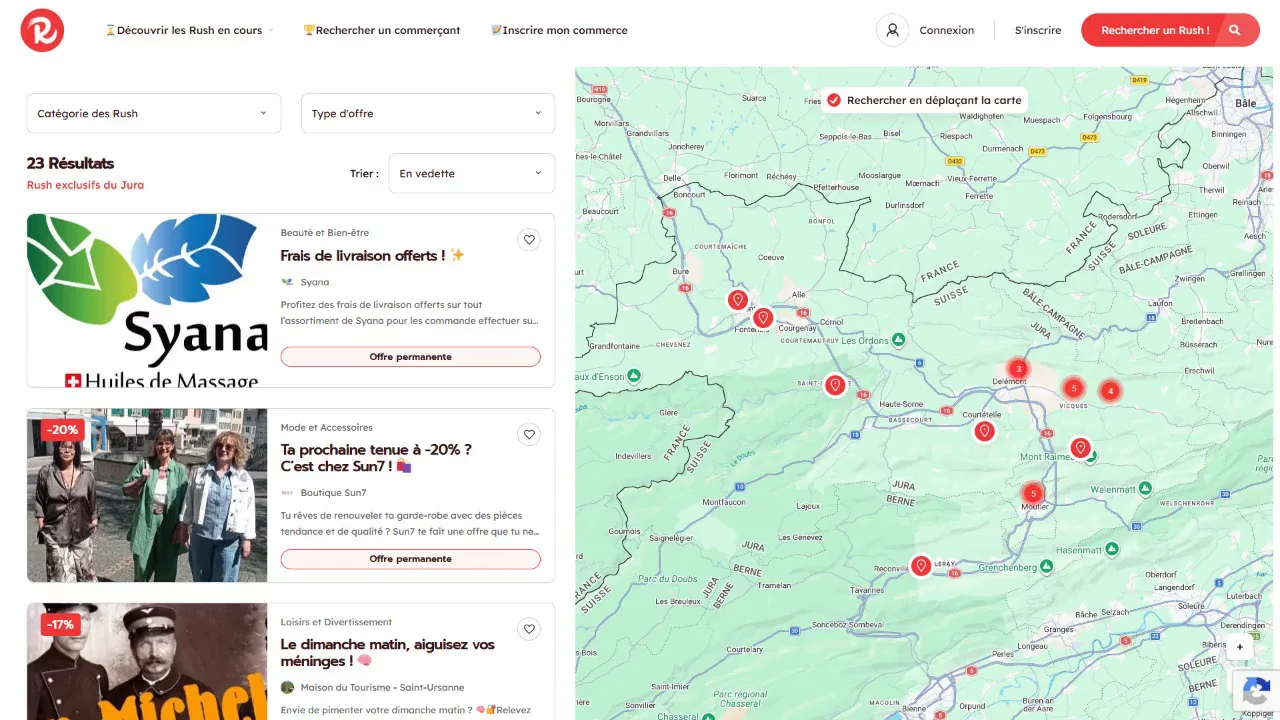Click the Syana merchant name
1280x720 pixels.
[x=314, y=282]
